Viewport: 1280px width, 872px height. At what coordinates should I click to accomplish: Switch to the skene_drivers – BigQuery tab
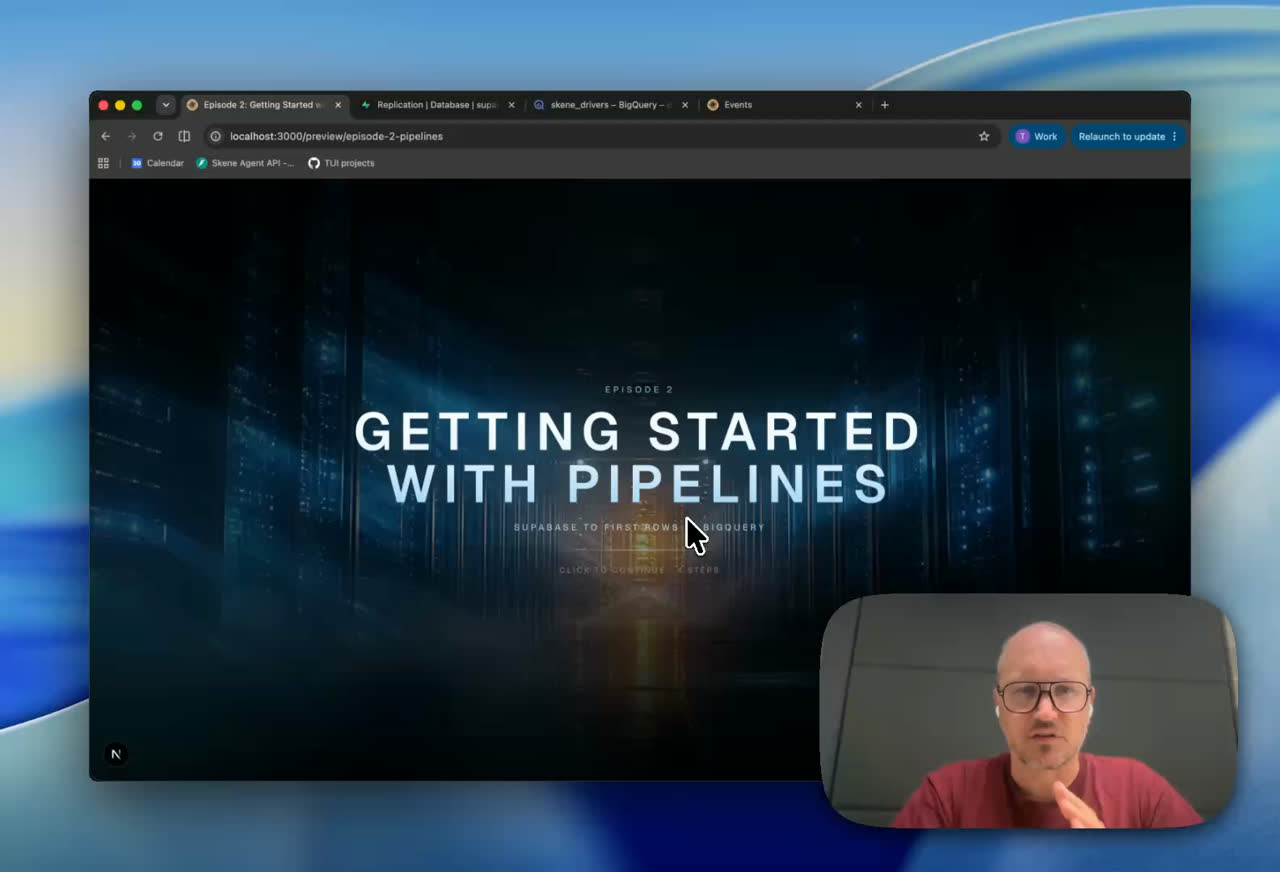610,105
